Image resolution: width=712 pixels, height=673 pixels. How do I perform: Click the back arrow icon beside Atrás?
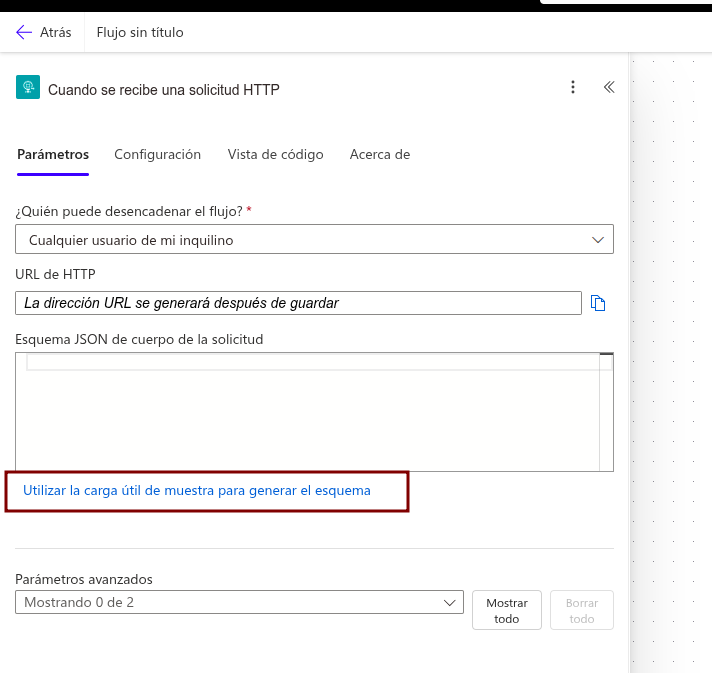tap(24, 32)
